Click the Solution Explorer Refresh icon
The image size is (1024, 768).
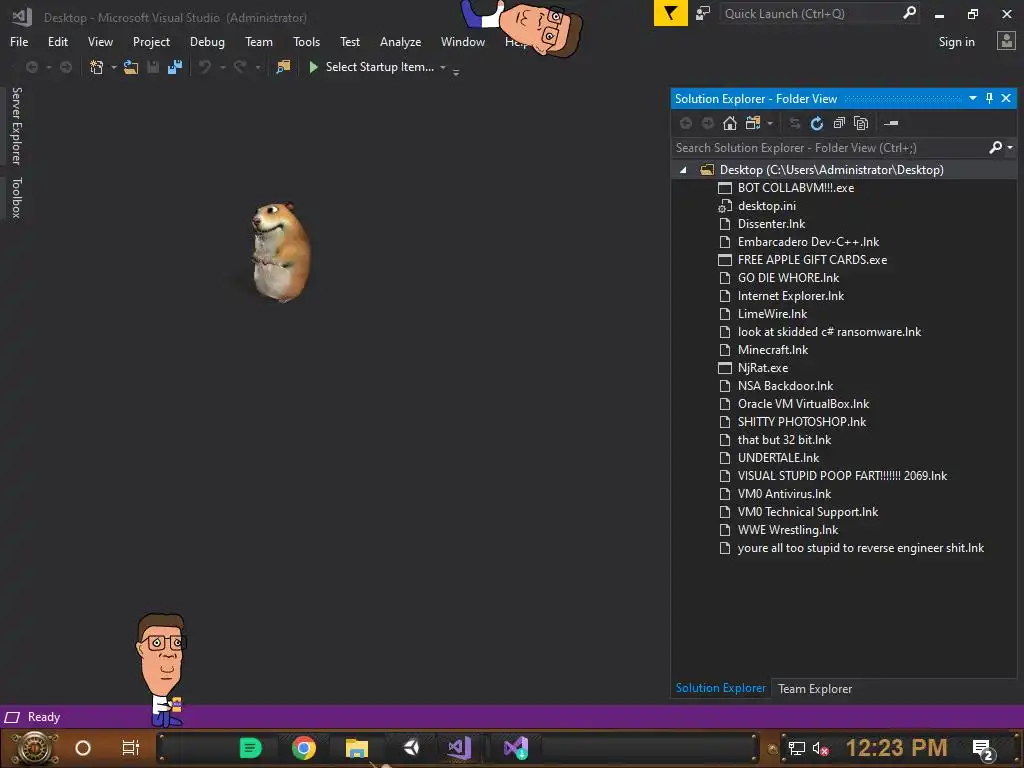817,123
